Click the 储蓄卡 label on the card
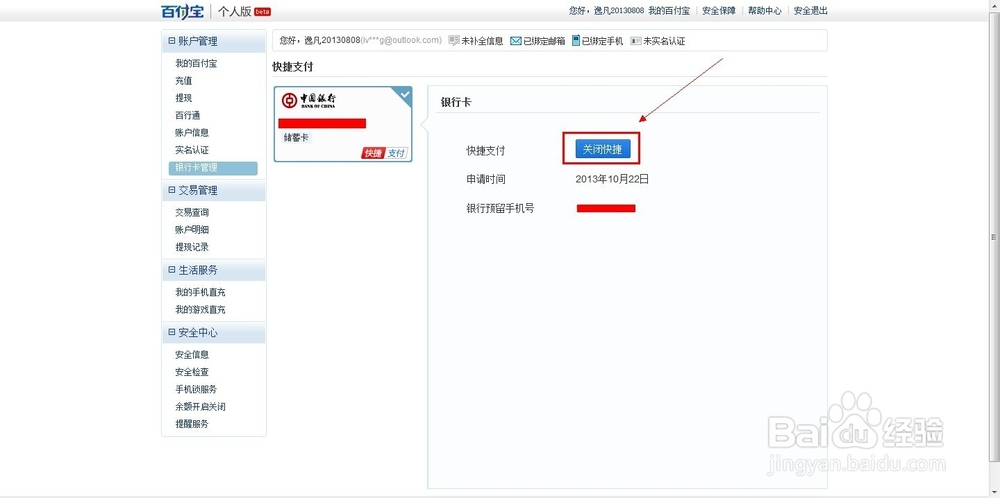1000x498 pixels. pyautogui.click(x=296, y=137)
